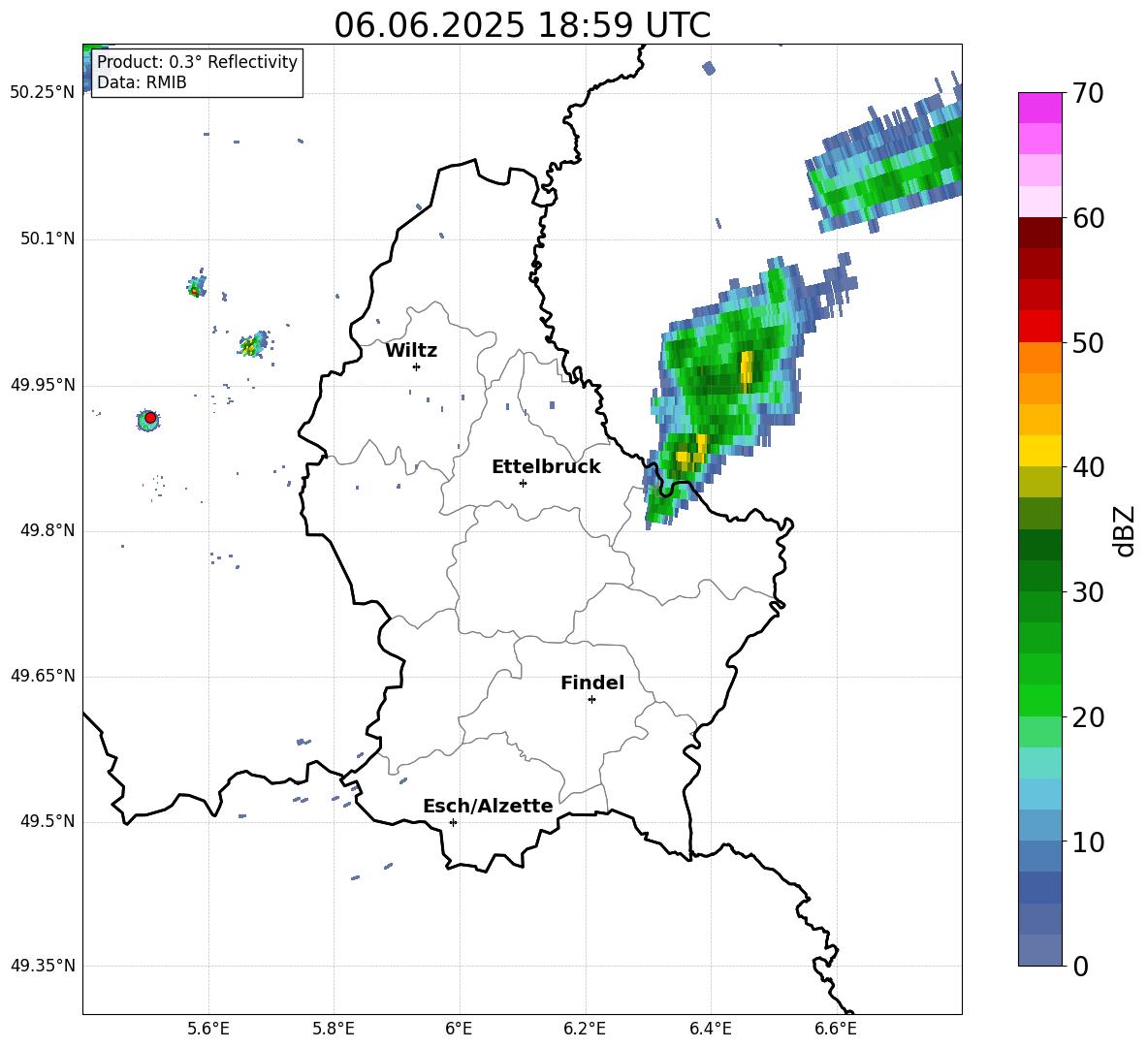Screen dimensions: 1148x1048
Task: Click the 5.6°E longitude label
Action: (x=208, y=1029)
